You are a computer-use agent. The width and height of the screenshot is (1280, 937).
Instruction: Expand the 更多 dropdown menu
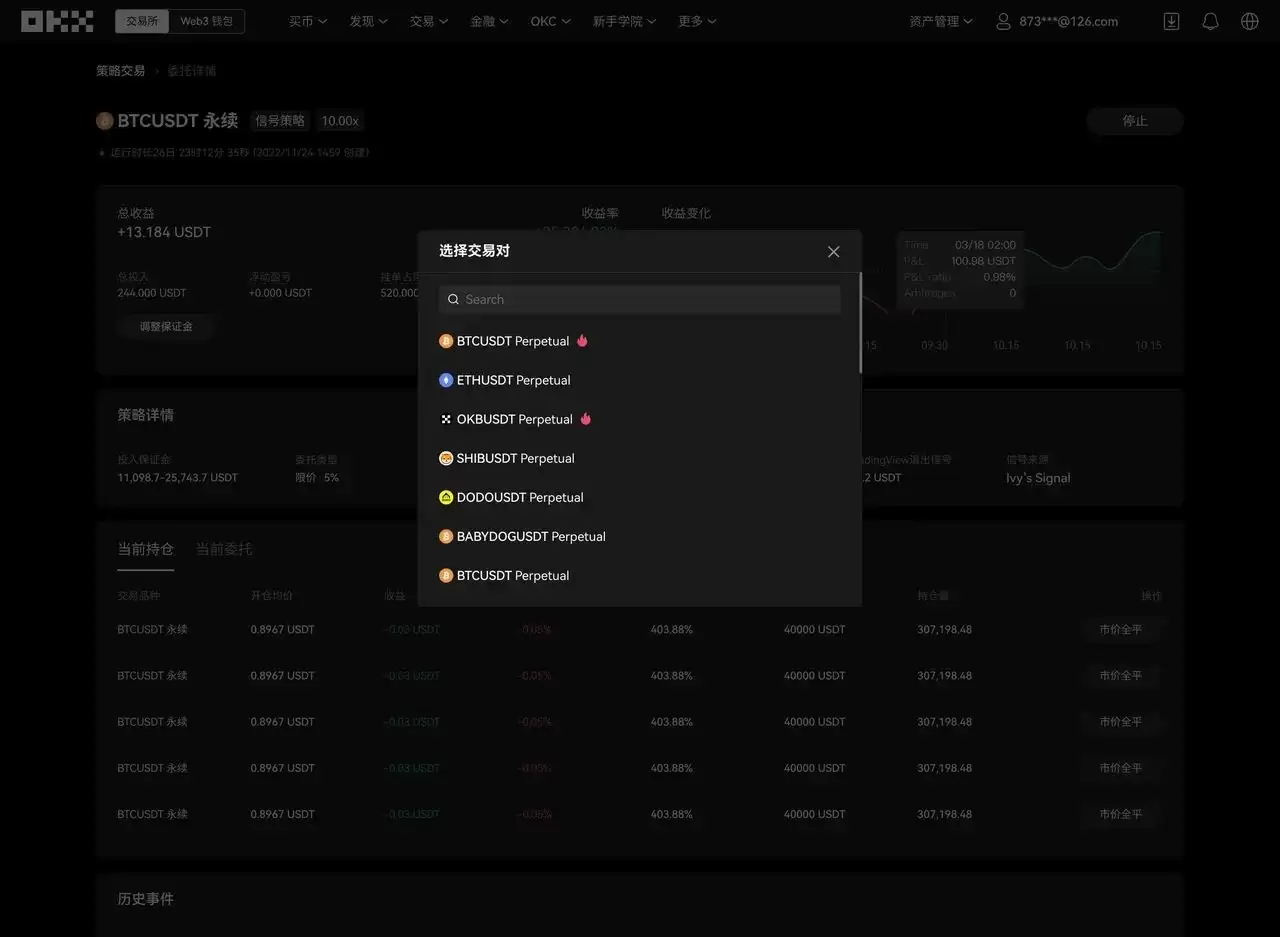(x=697, y=20)
